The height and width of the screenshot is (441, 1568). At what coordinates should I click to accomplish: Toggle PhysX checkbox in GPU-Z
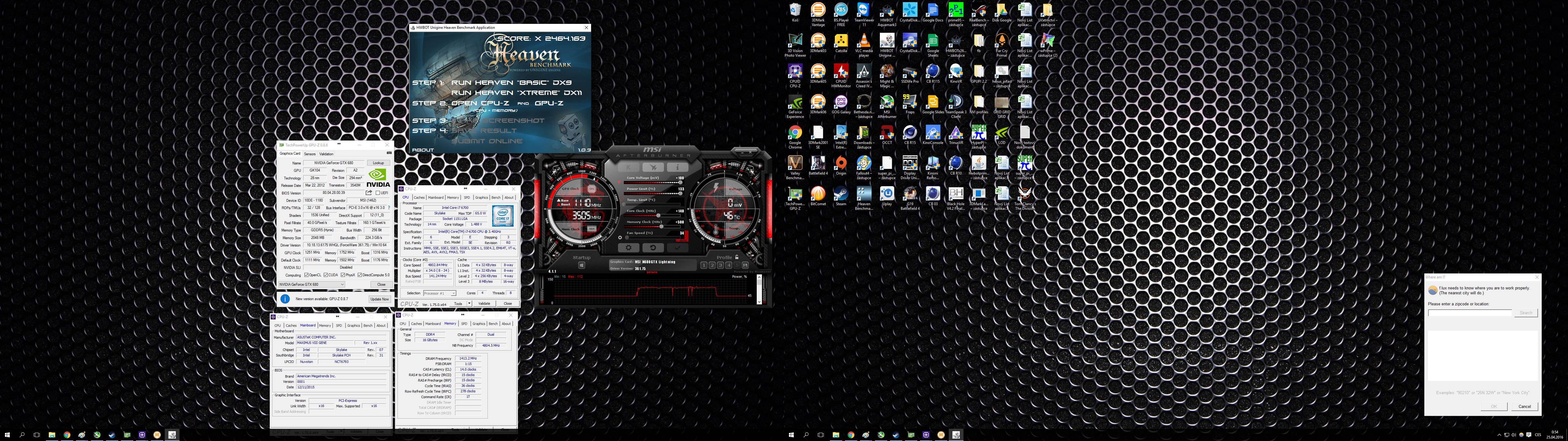(x=343, y=275)
